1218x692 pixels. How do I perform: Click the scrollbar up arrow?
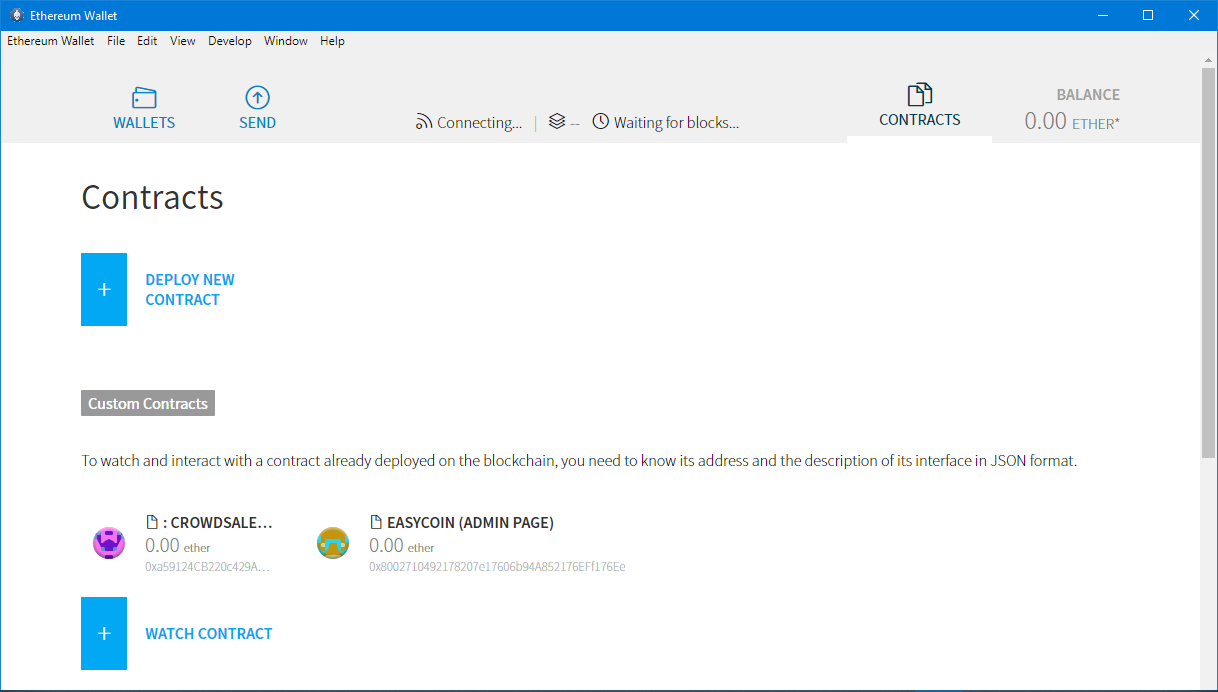click(x=1209, y=60)
